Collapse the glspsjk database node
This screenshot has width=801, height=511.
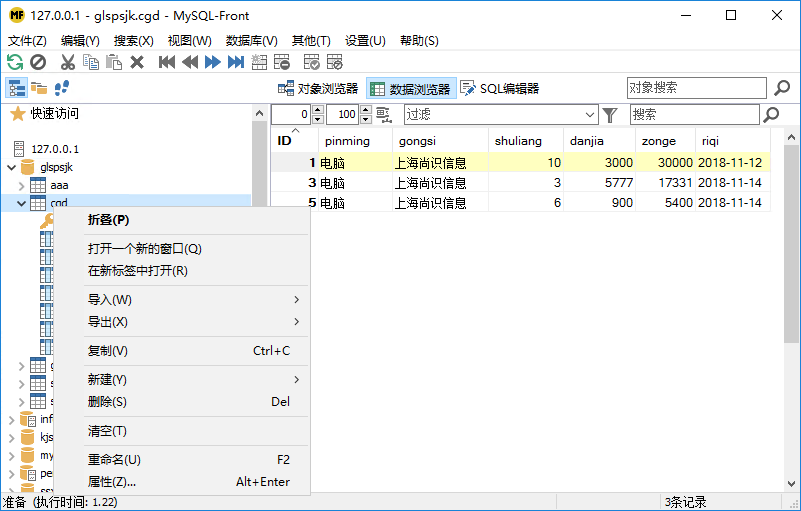pos(11,167)
